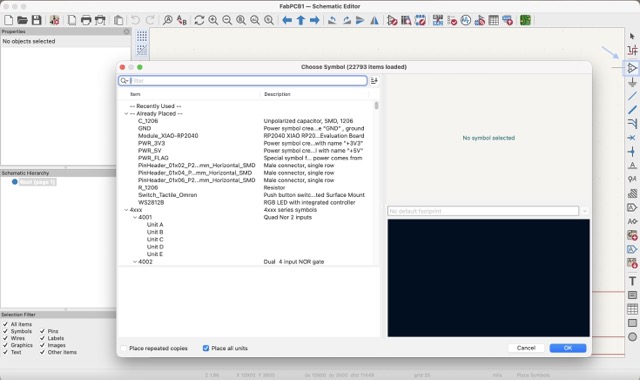Viewport: 640px width, 380px height.
Task: Click the Find and Replace icon
Action: 182,20
